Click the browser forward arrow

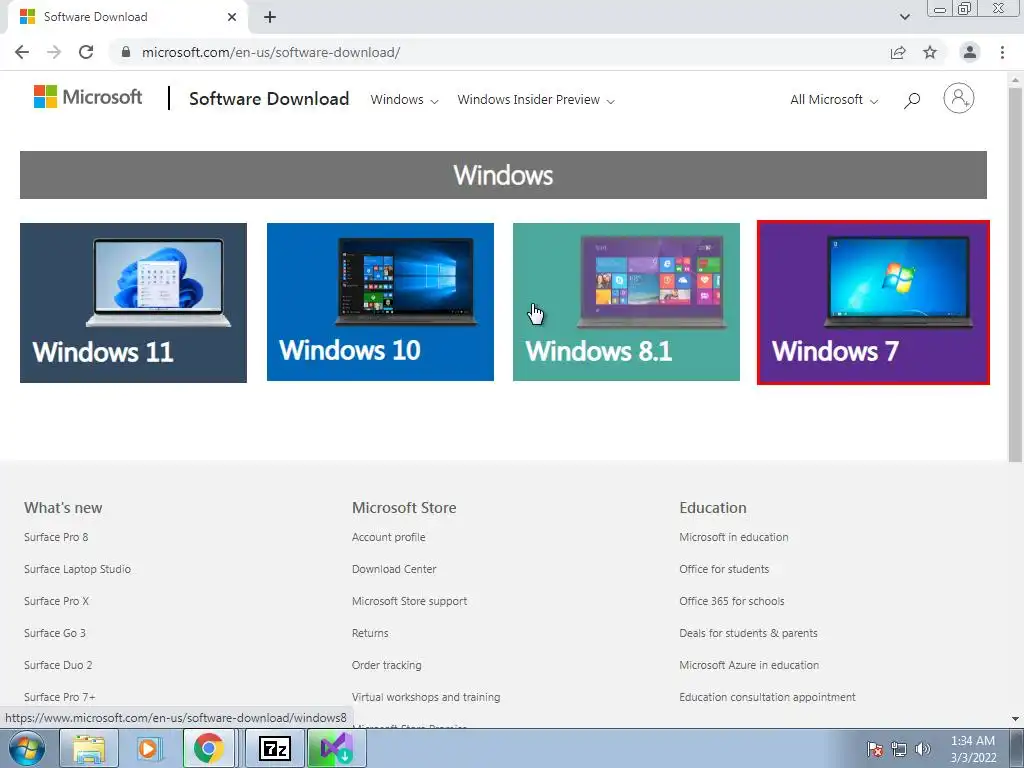54,52
